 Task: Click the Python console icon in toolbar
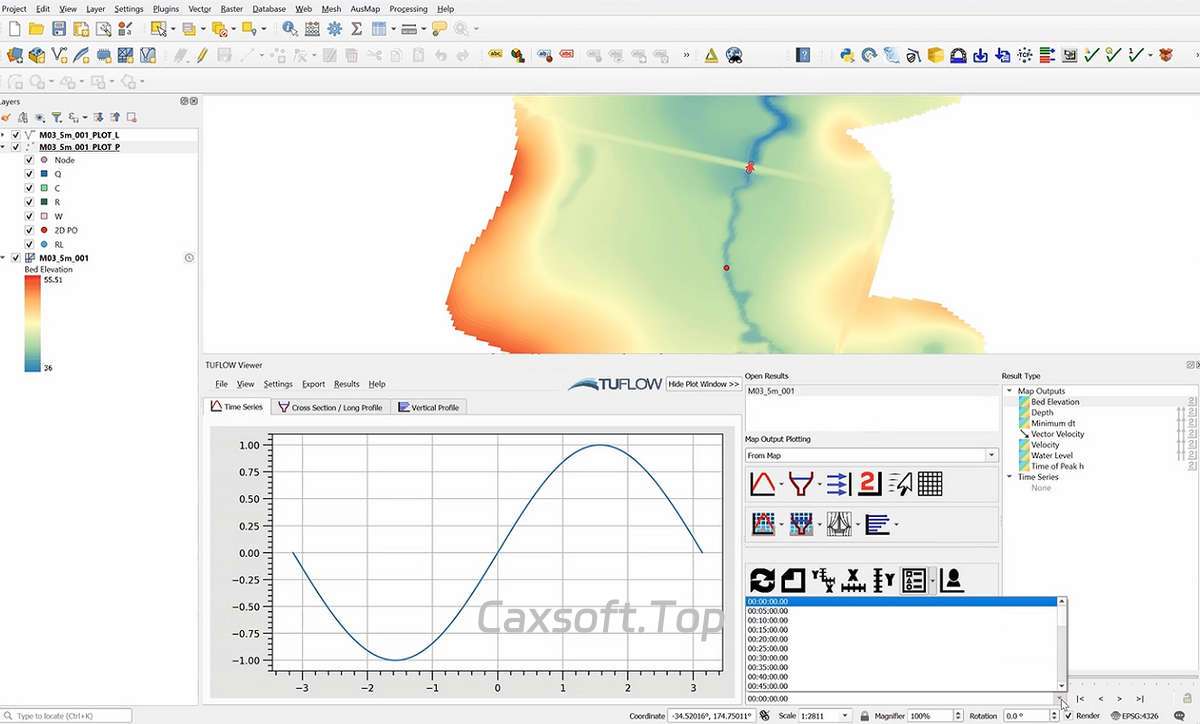(847, 55)
